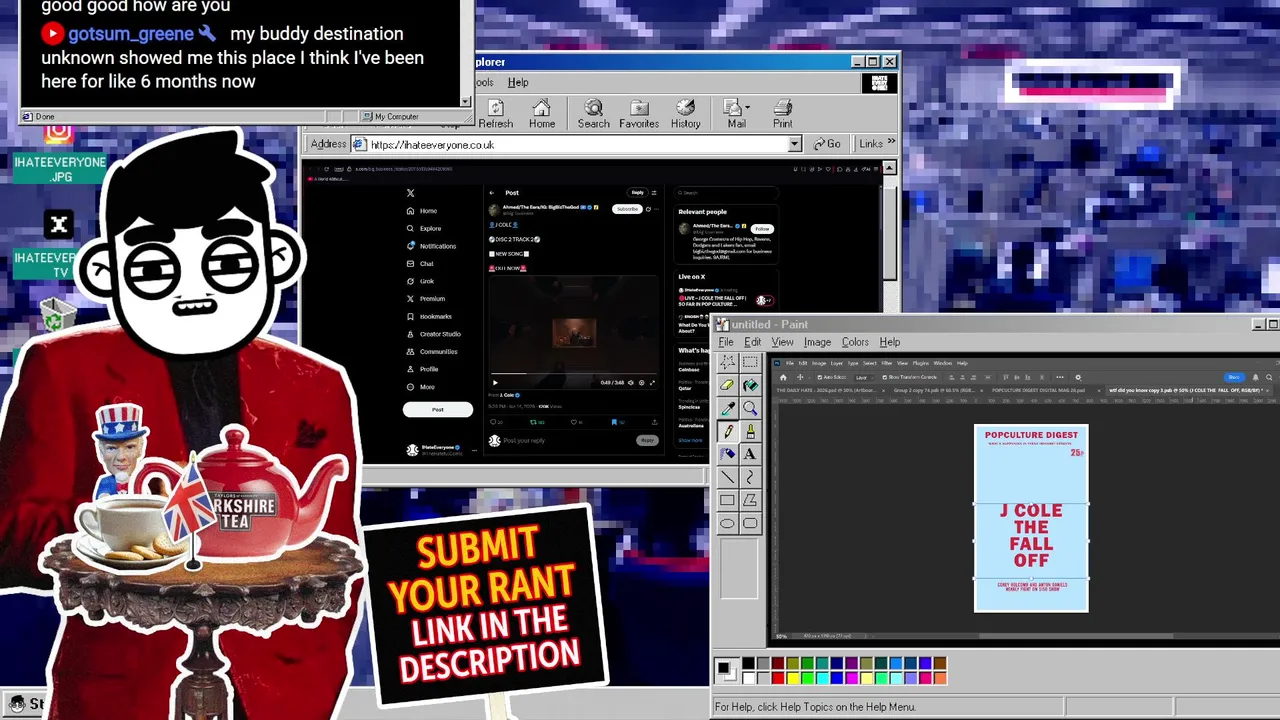This screenshot has width=1280, height=720.
Task: Open the Help menu in Explorer
Action: pyautogui.click(x=518, y=82)
